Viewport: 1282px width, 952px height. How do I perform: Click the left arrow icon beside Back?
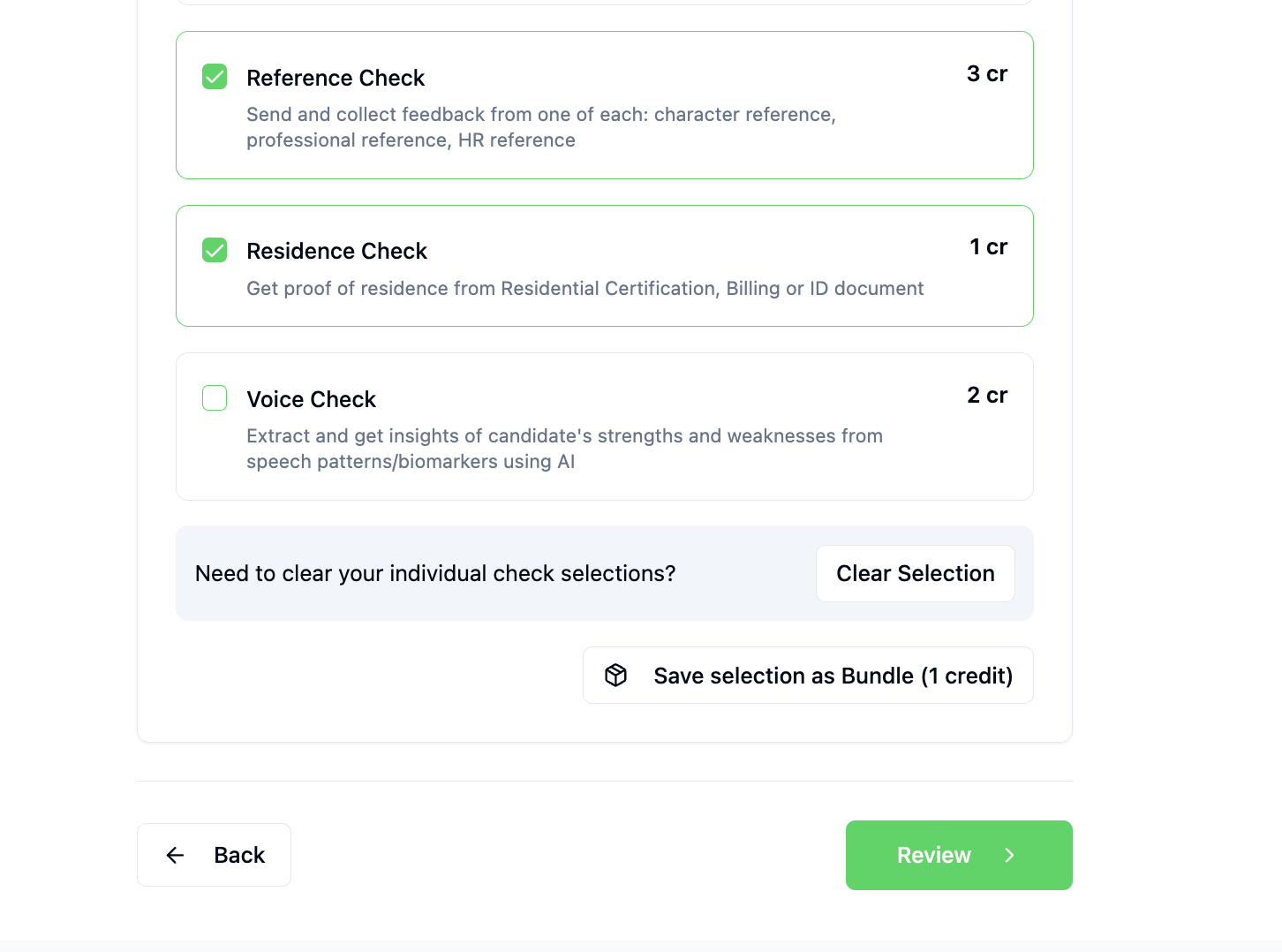tap(176, 855)
